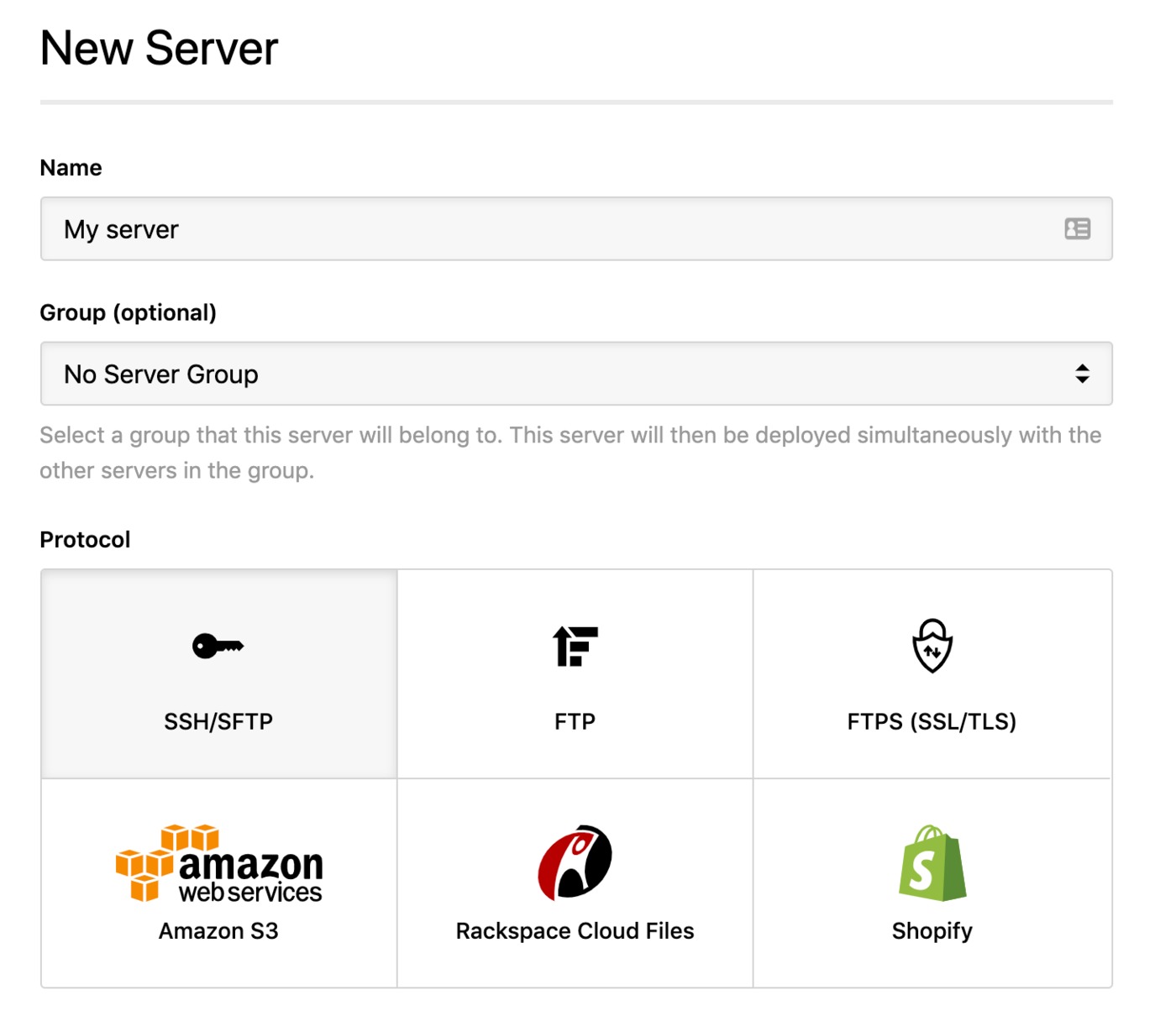Click the group help text description
The height and width of the screenshot is (1016, 1176).
coord(570,453)
